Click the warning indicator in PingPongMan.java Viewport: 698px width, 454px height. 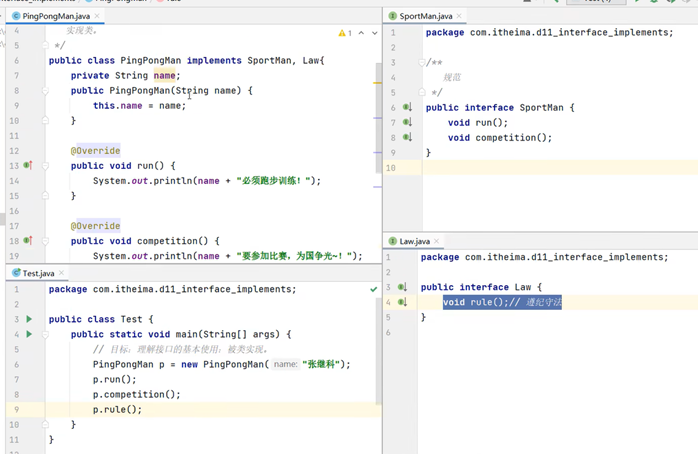(x=345, y=33)
